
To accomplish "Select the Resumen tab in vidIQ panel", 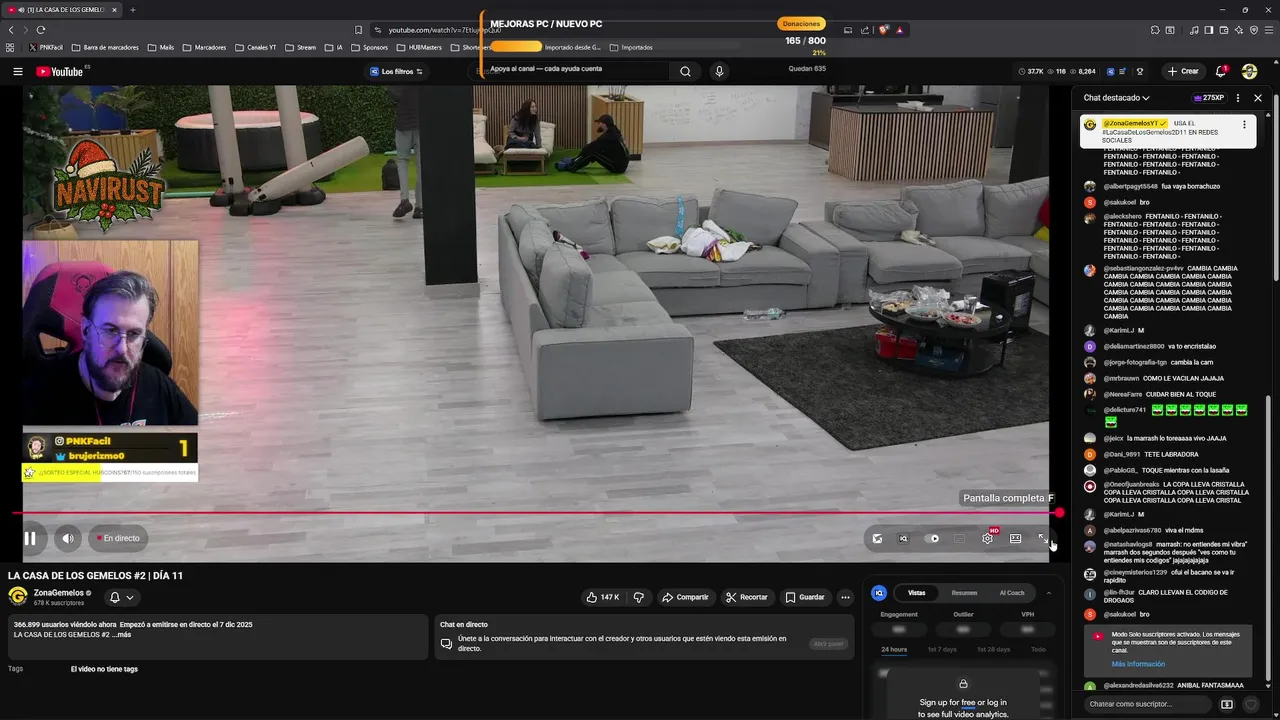I will (964, 593).
